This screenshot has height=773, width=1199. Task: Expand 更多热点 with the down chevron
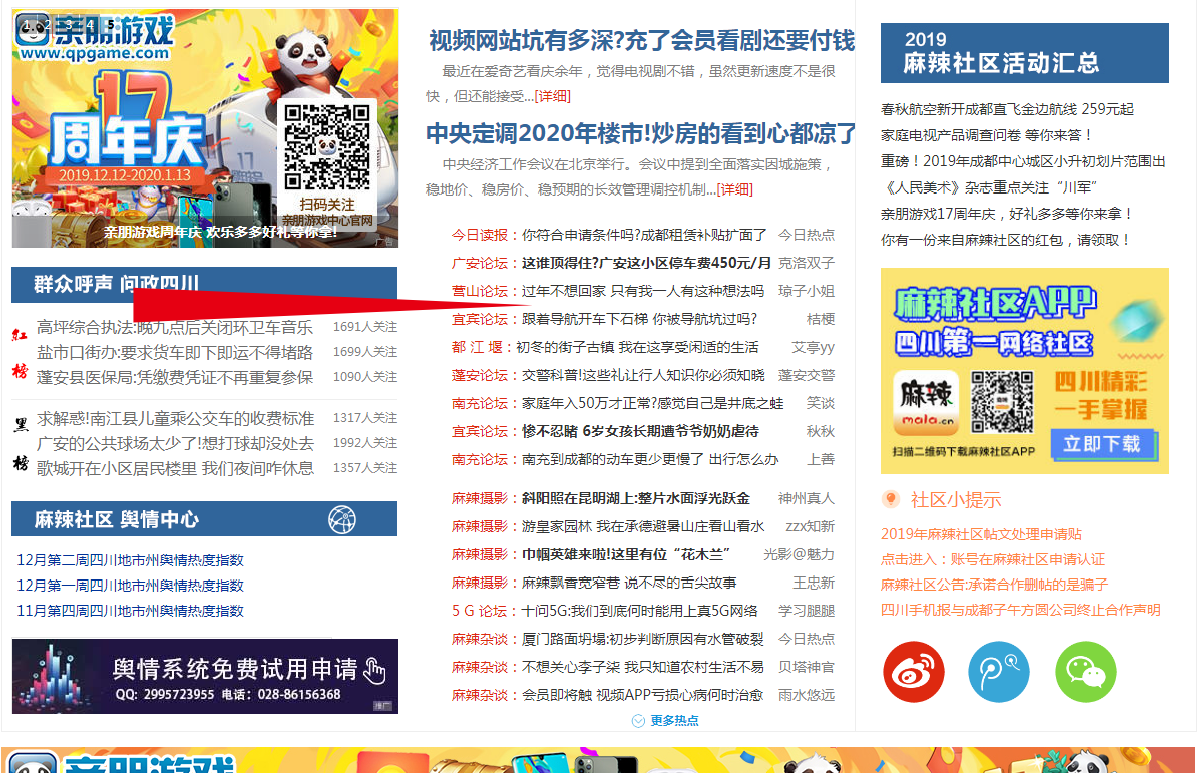[638, 720]
